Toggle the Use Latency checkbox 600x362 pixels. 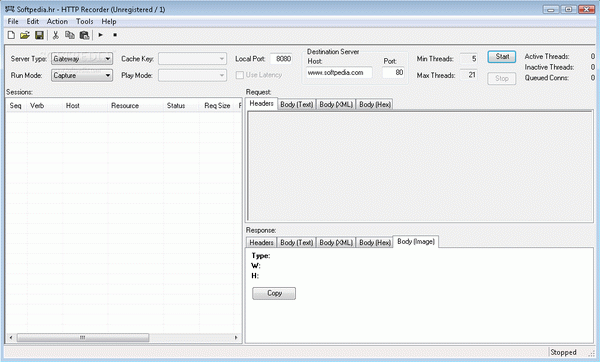click(x=240, y=75)
